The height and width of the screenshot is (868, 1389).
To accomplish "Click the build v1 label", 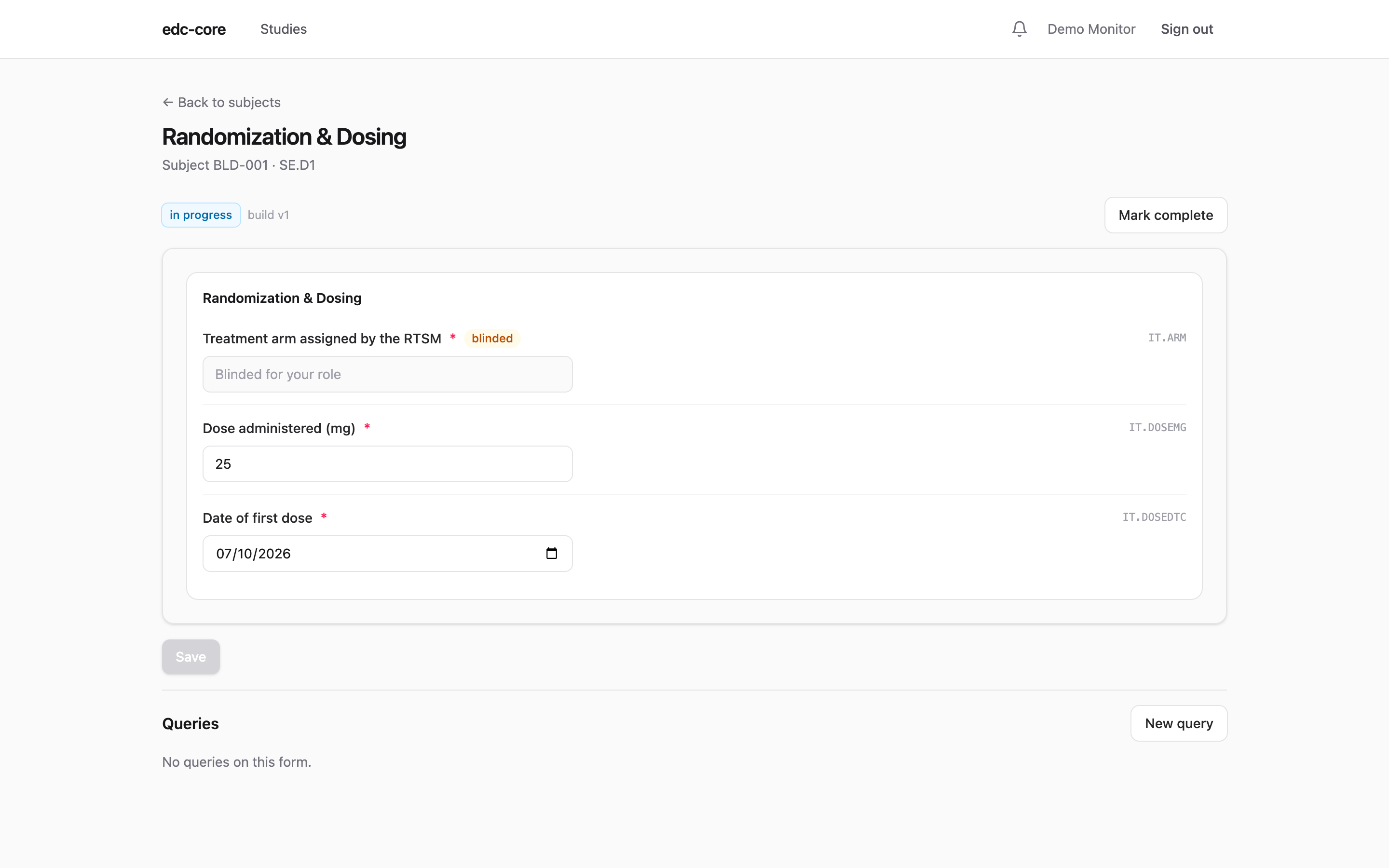I will (x=268, y=215).
